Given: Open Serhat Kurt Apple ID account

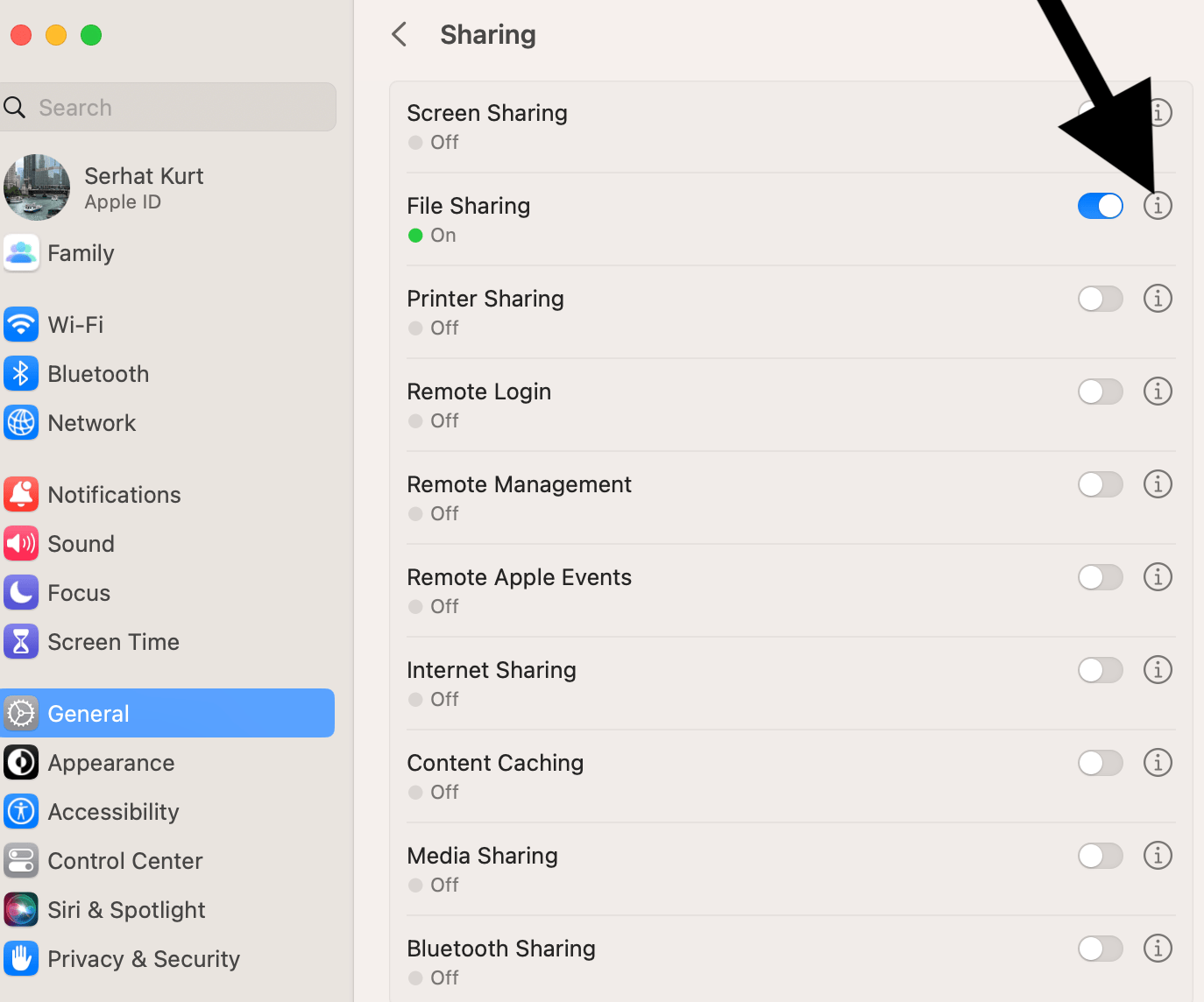Looking at the screenshot, I should tap(167, 187).
